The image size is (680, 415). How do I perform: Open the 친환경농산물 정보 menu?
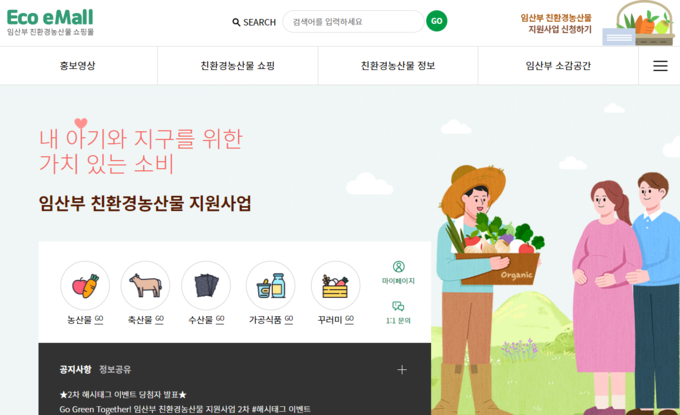398,65
